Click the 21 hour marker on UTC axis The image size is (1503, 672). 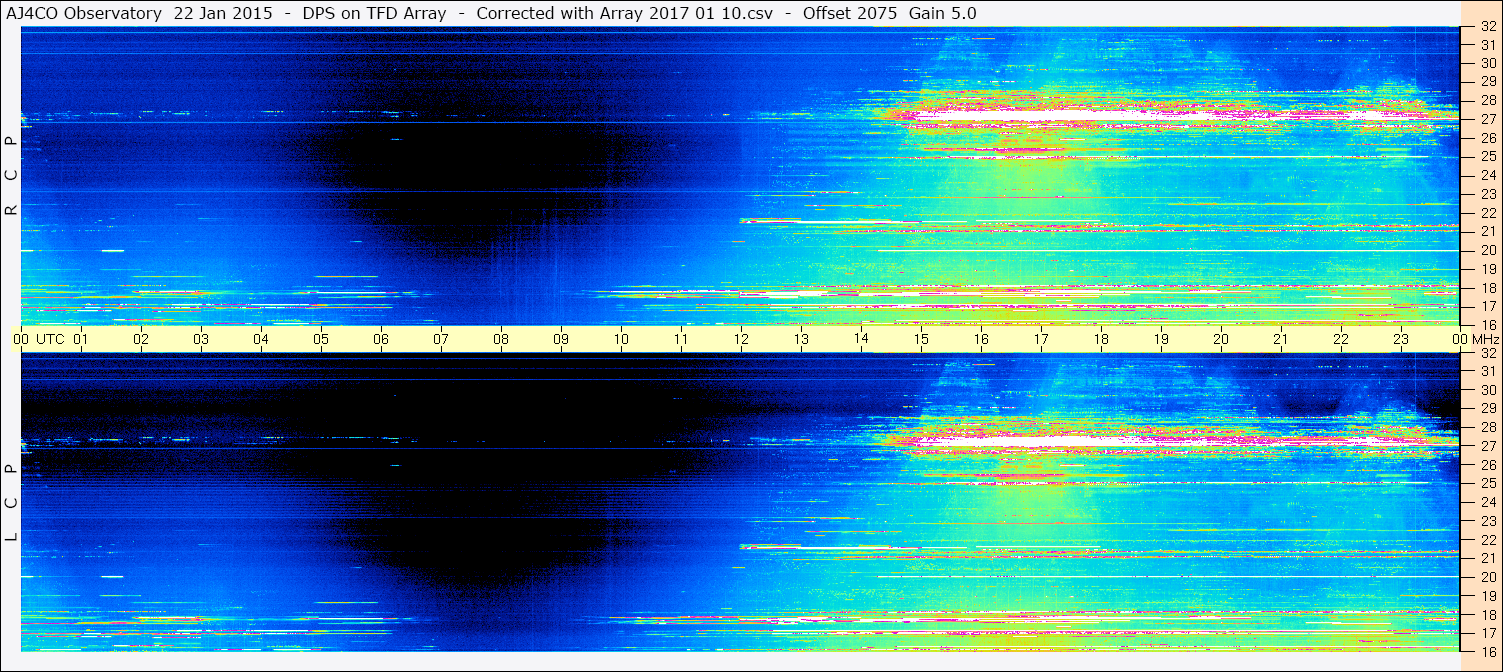(x=1281, y=339)
